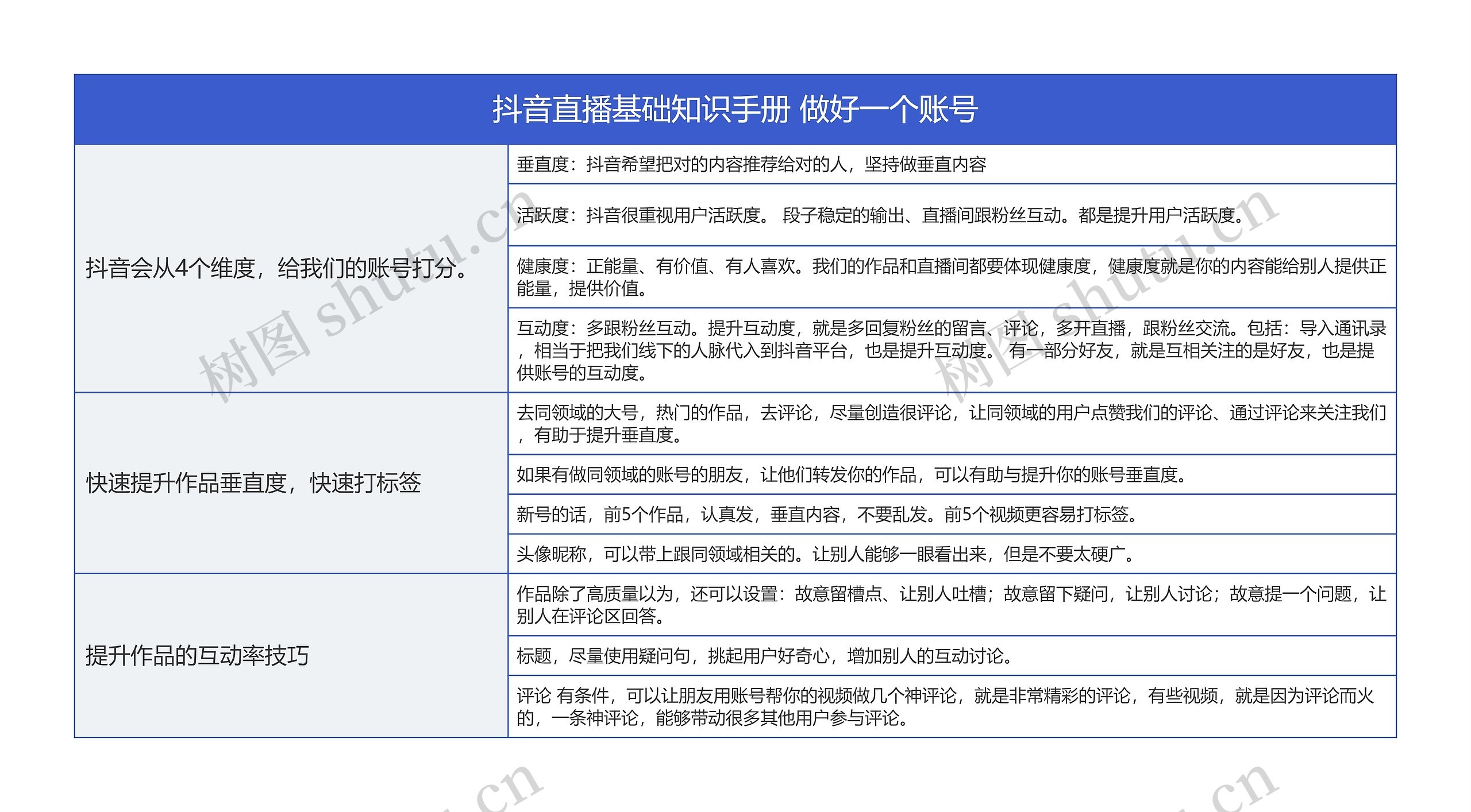This screenshot has height=812, width=1471.
Task: Select the cell '提升作品的互动率技巧'
Action: tap(291, 655)
